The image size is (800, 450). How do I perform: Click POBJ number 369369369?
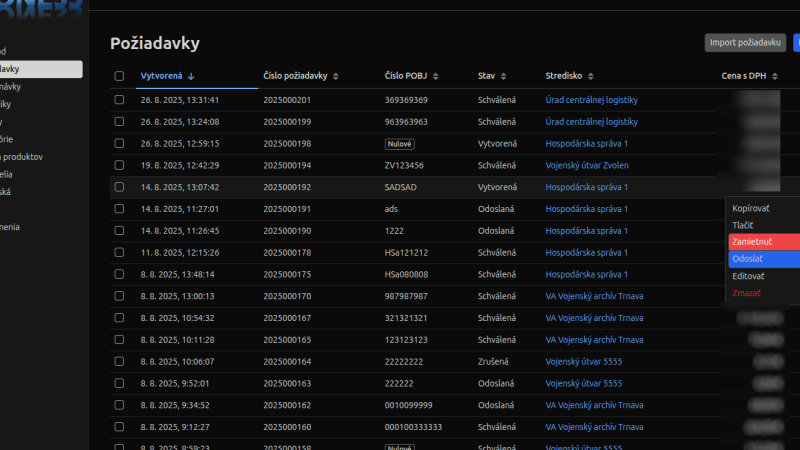click(406, 100)
